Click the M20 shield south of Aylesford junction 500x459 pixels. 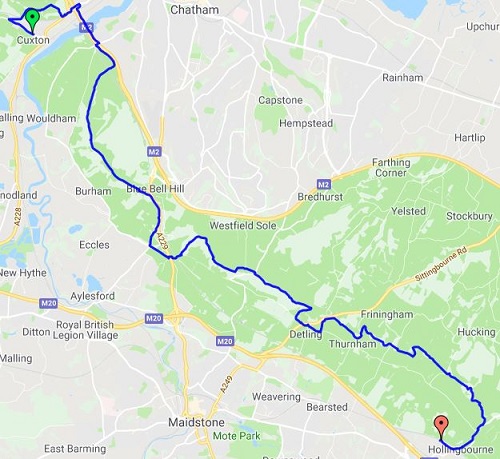154,319
